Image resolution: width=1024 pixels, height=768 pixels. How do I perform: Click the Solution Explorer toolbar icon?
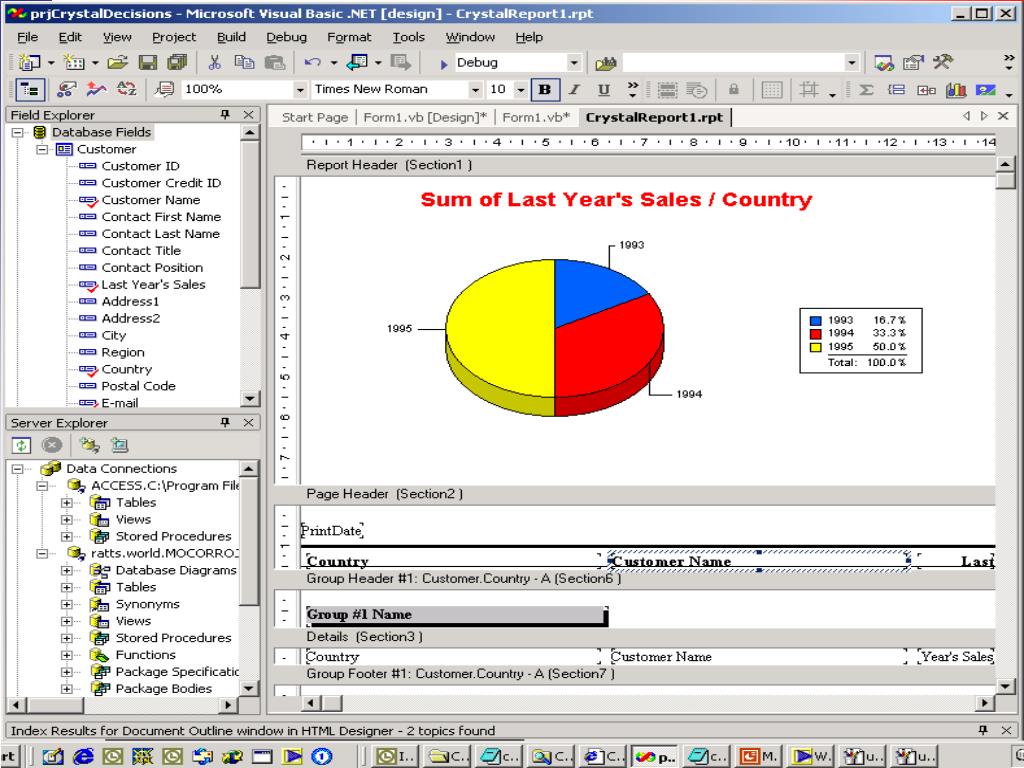tap(884, 63)
